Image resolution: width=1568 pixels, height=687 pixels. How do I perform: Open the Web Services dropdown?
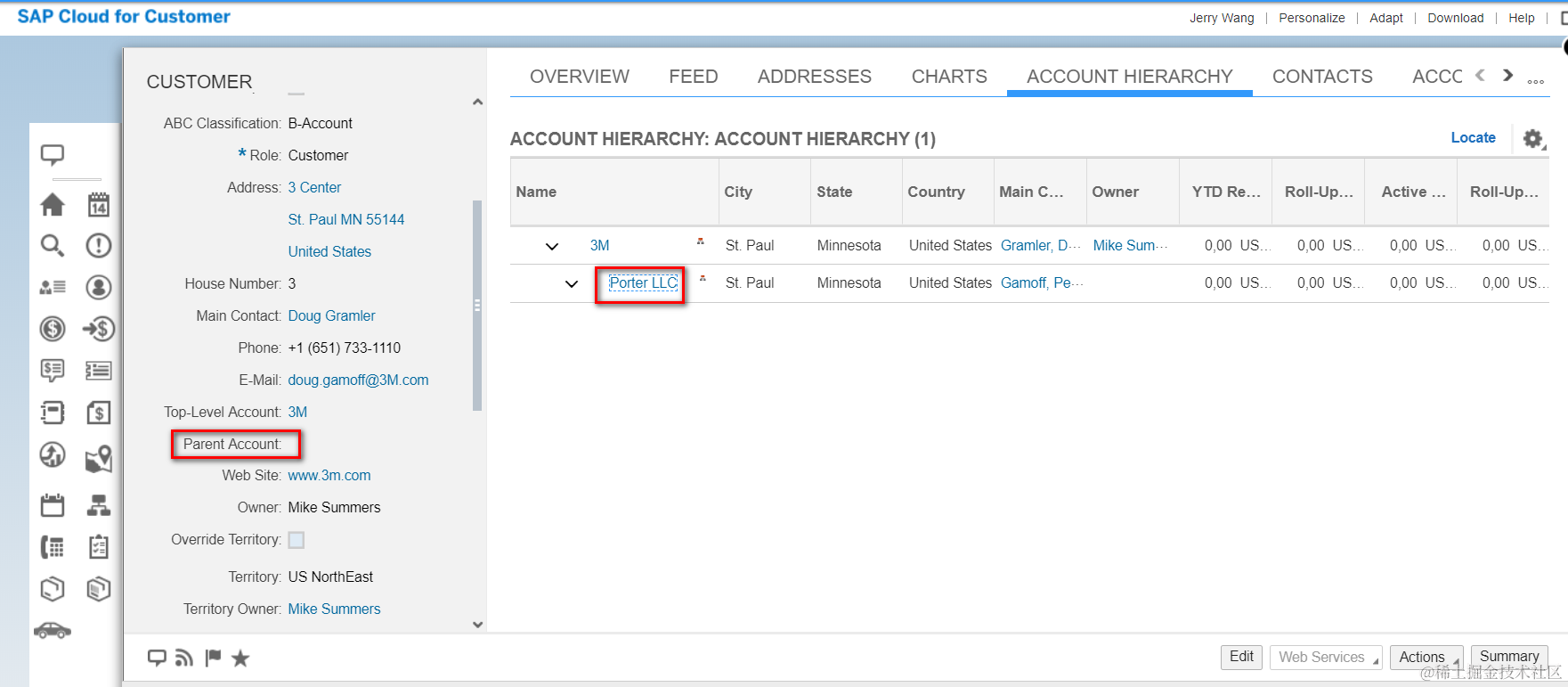coord(1326,657)
